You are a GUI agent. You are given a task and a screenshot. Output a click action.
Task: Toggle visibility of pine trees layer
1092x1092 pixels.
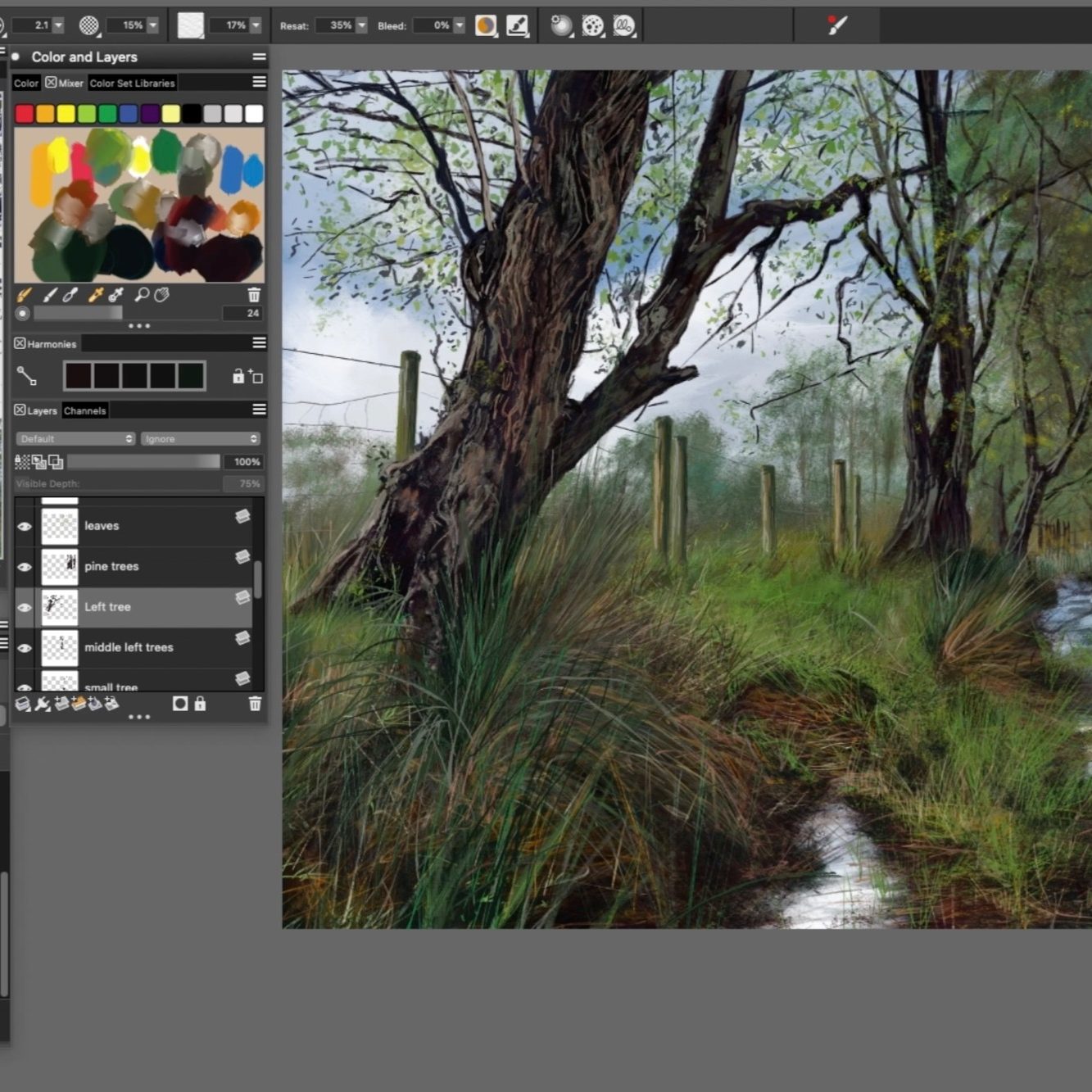click(25, 567)
